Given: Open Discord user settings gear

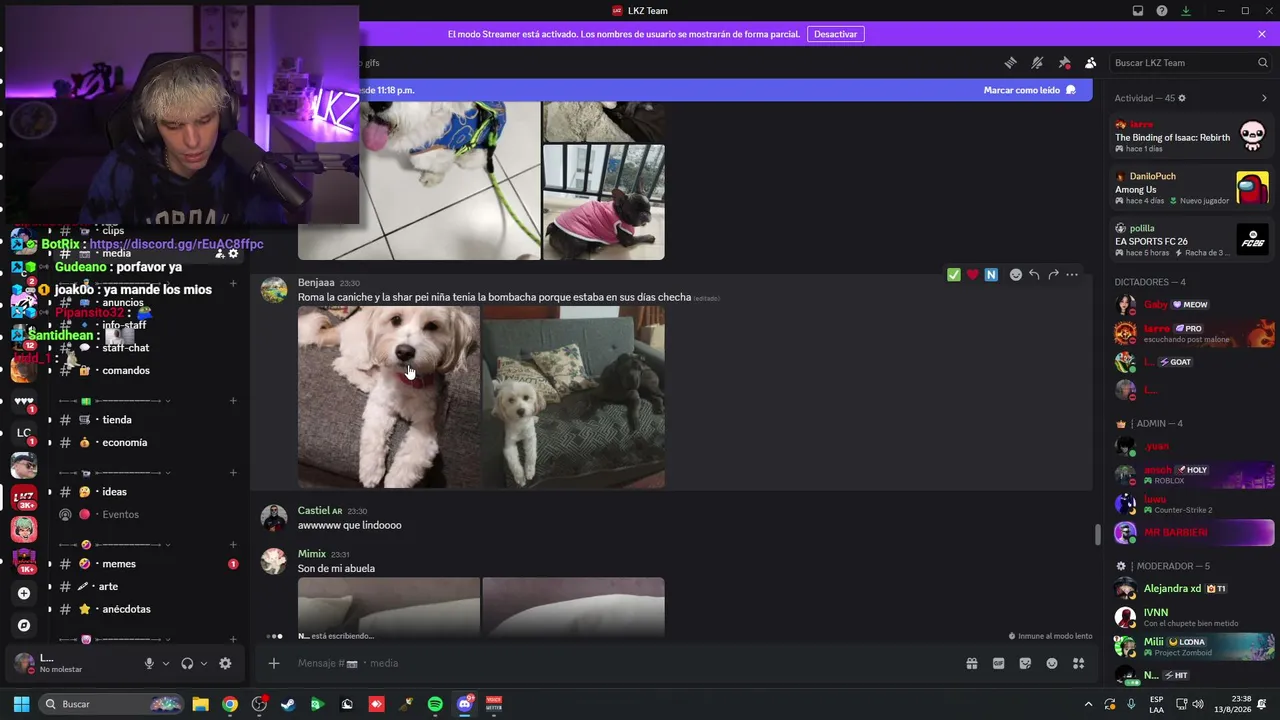Looking at the screenshot, I should click(225, 663).
